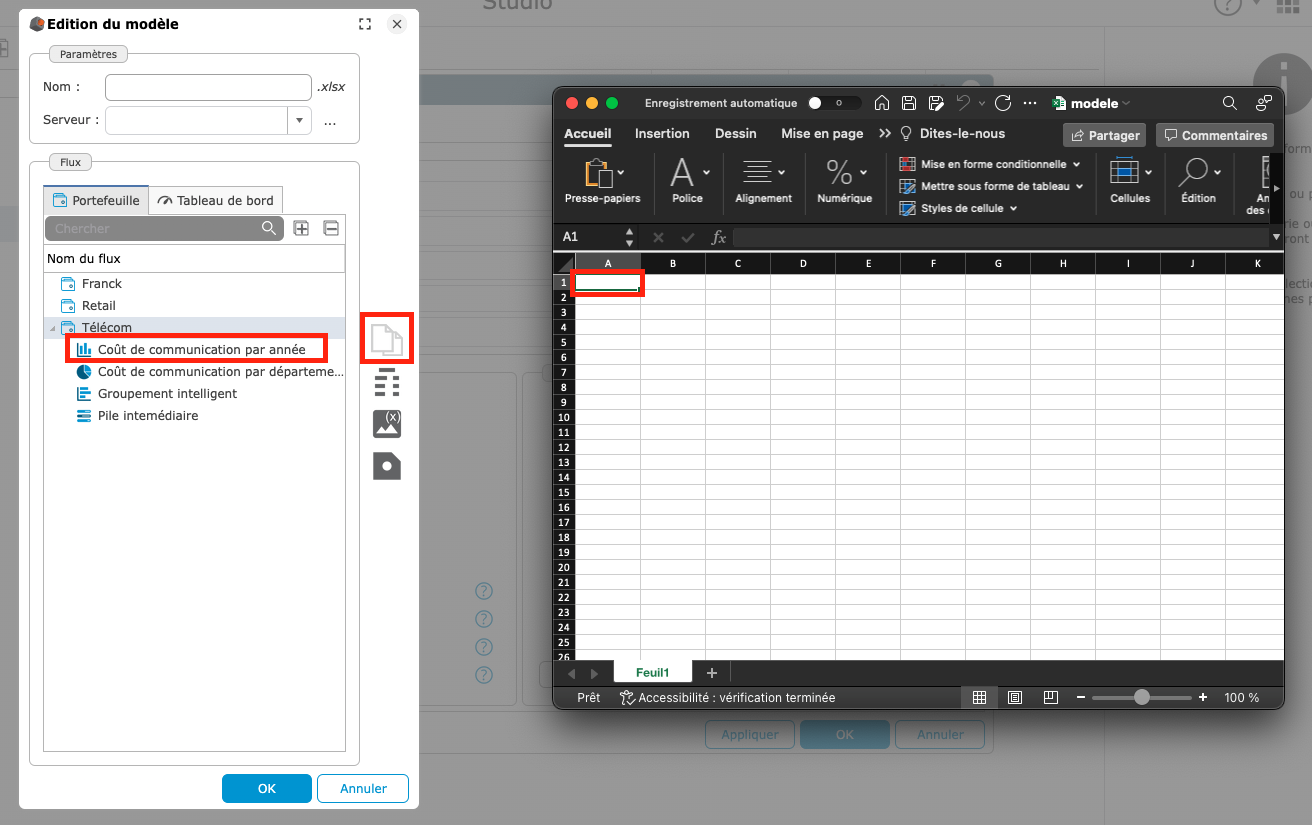Switch to page layout view icon
The image size is (1312, 825).
(1015, 697)
